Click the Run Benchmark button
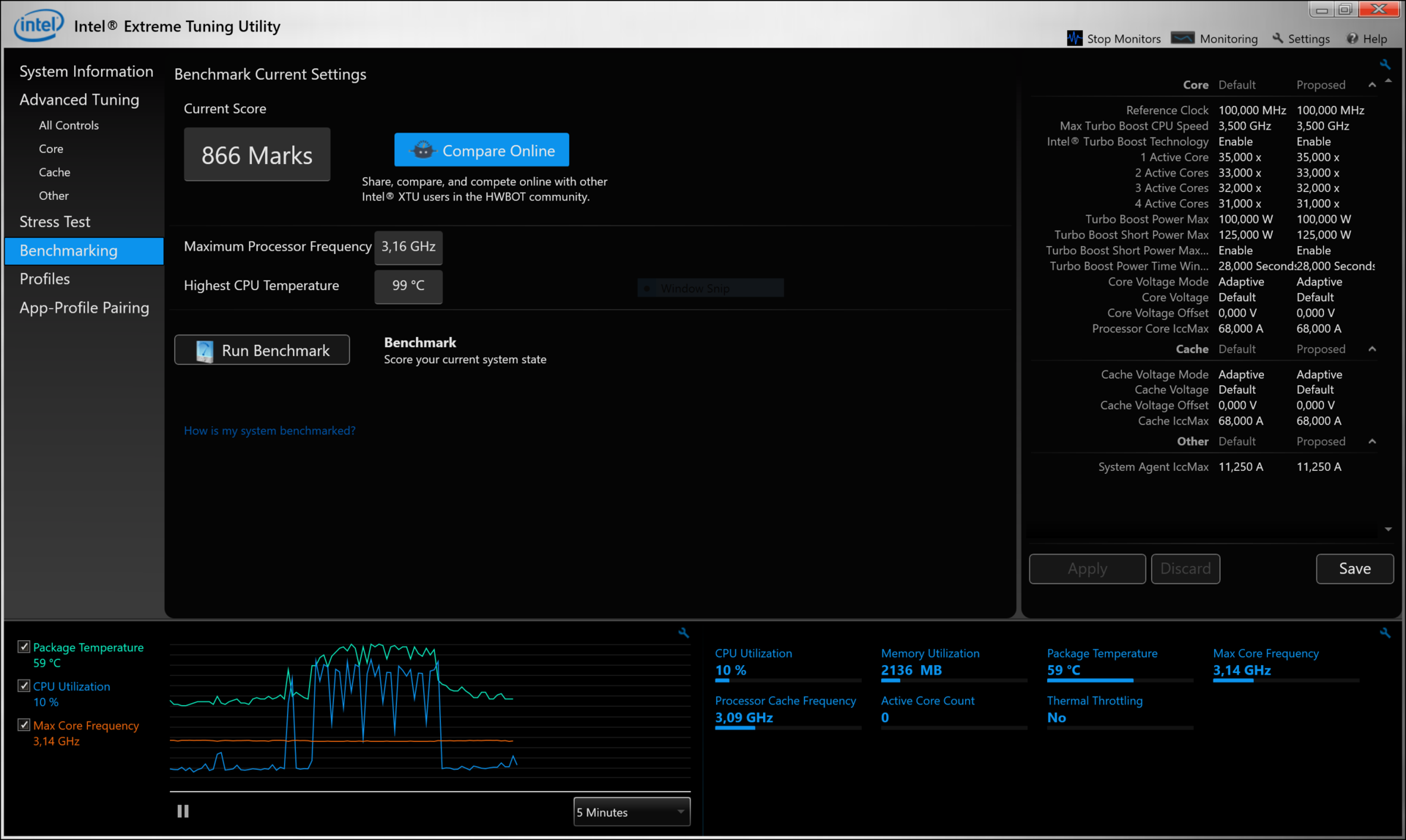Viewport: 1406px width, 840px height. (x=262, y=350)
